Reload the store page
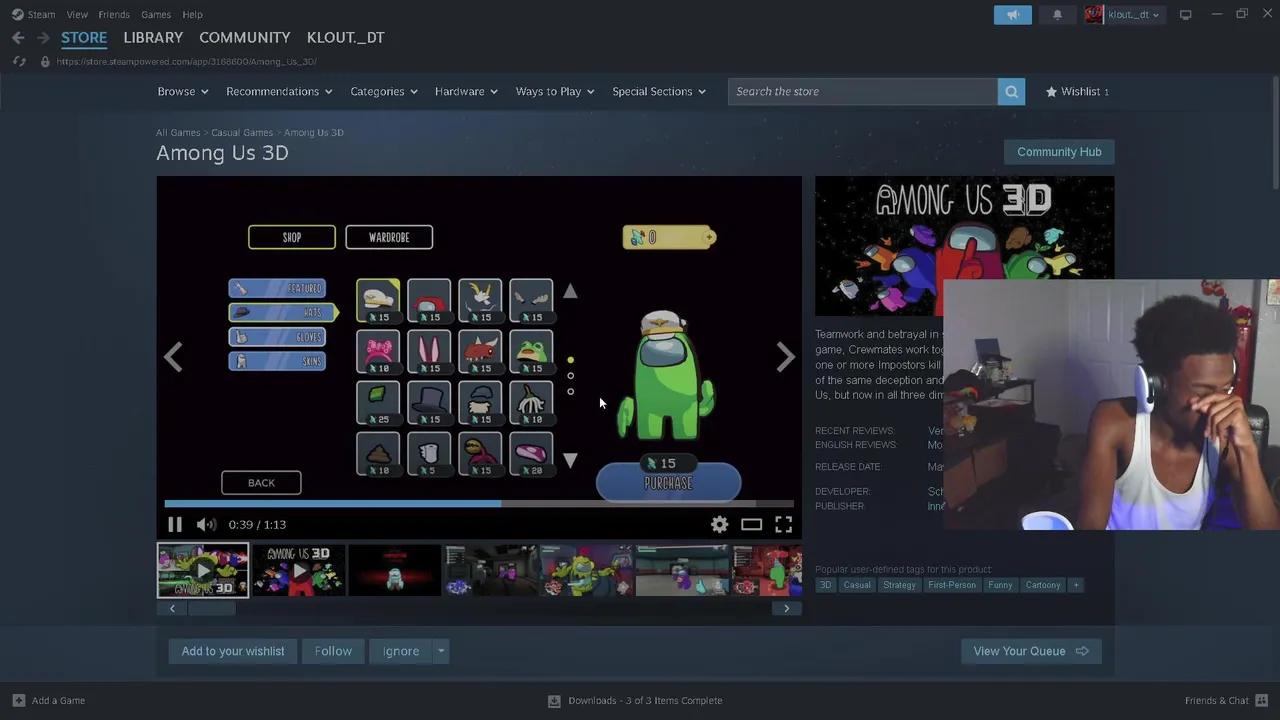 [x=19, y=61]
